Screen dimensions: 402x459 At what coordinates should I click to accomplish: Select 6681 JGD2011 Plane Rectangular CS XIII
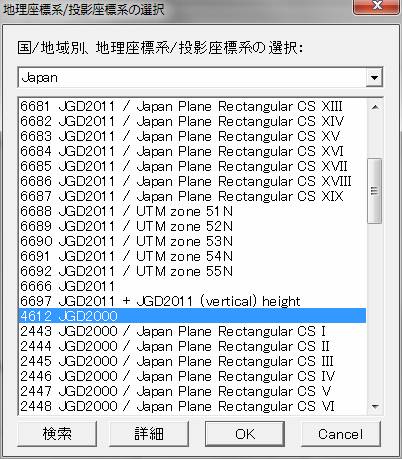tap(192, 107)
